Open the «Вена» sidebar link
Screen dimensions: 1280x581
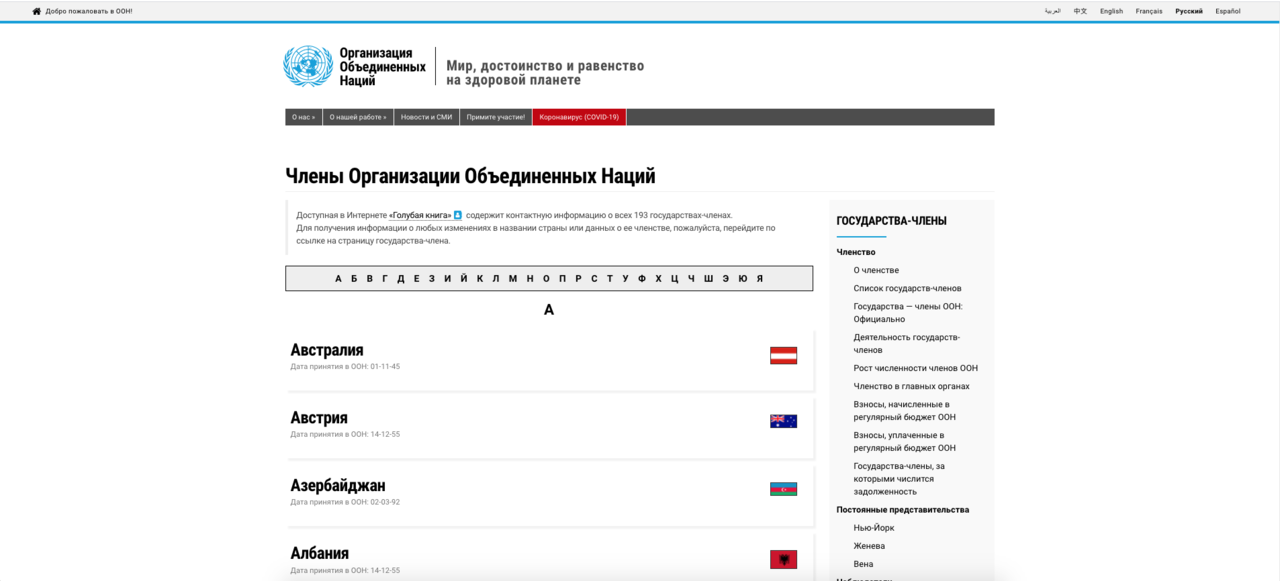(863, 564)
